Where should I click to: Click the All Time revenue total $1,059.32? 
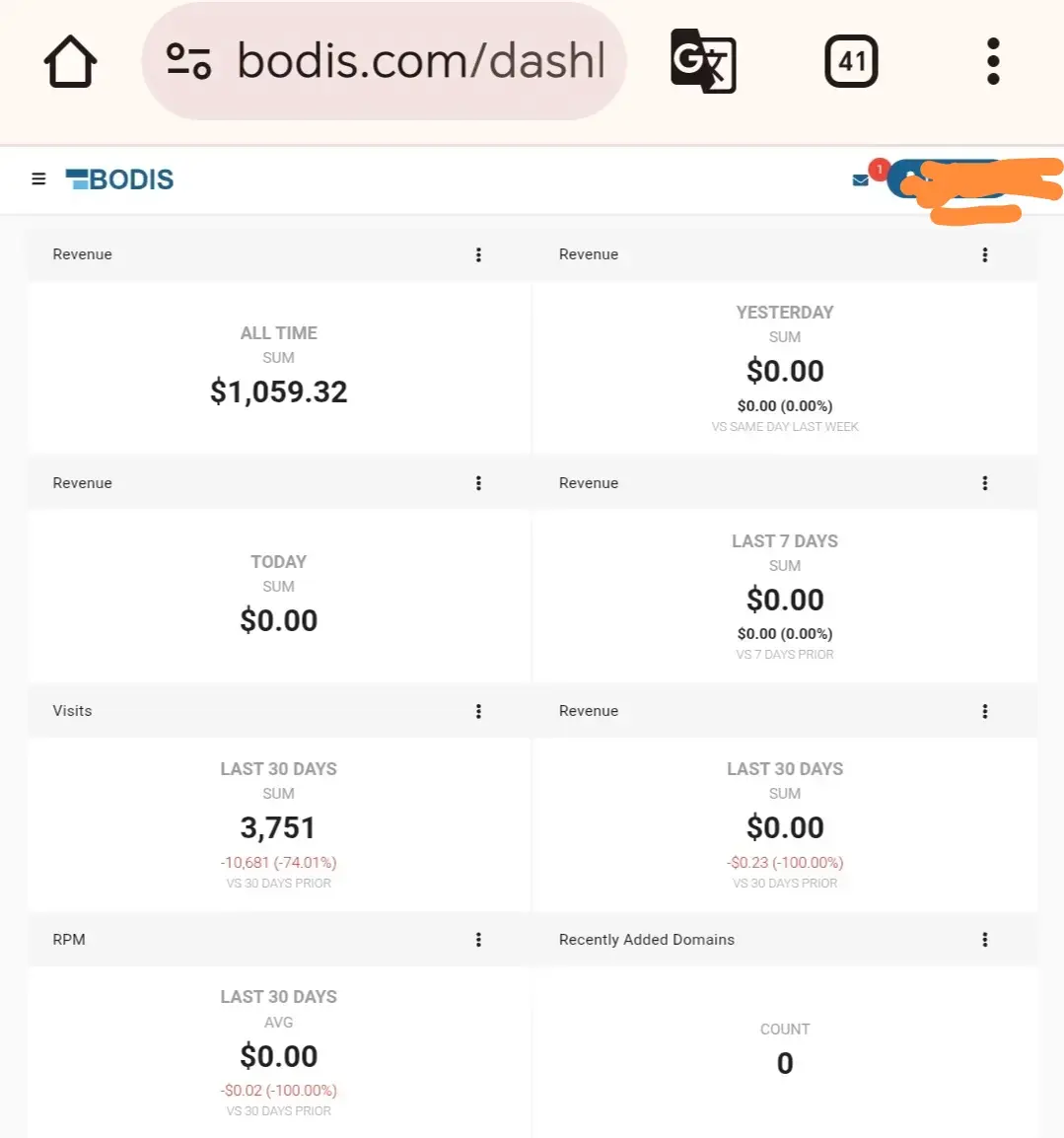278,391
